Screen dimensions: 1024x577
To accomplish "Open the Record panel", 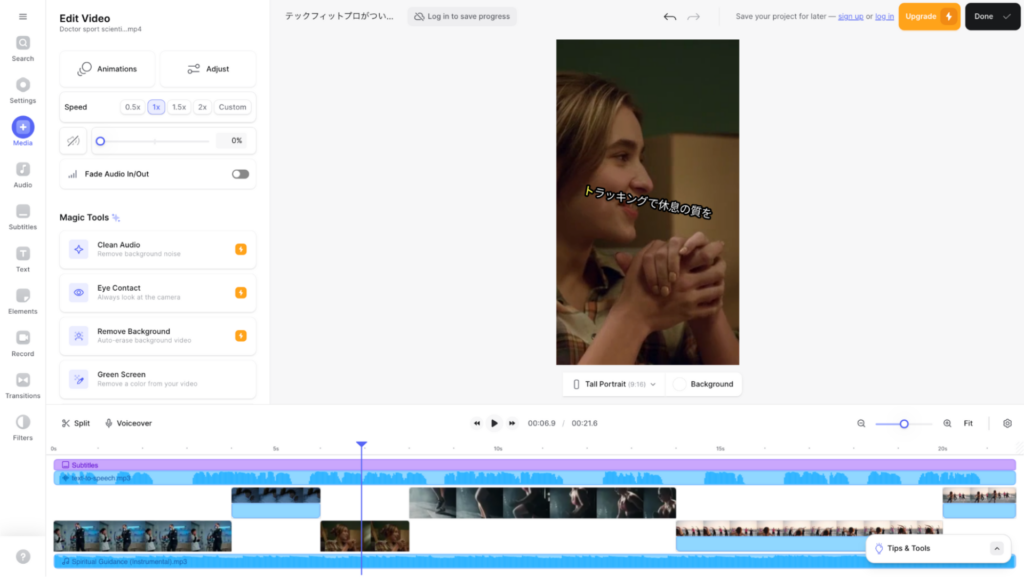I will coord(22,344).
